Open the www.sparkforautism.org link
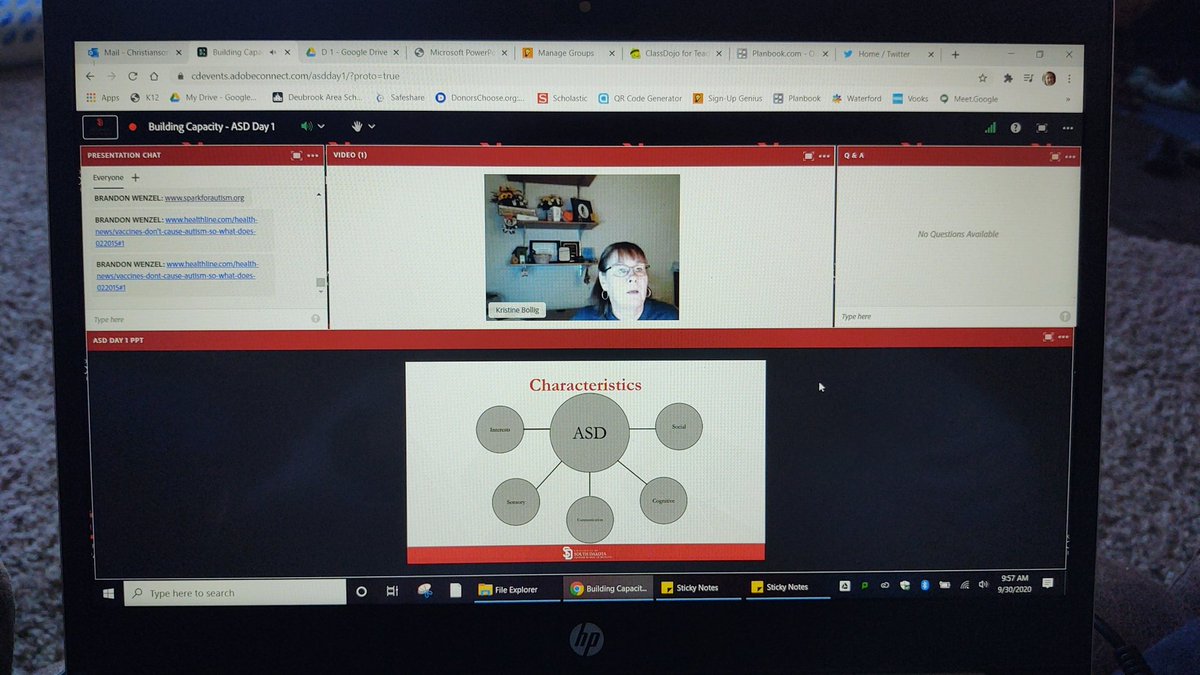The image size is (1200, 675). pyautogui.click(x=204, y=198)
